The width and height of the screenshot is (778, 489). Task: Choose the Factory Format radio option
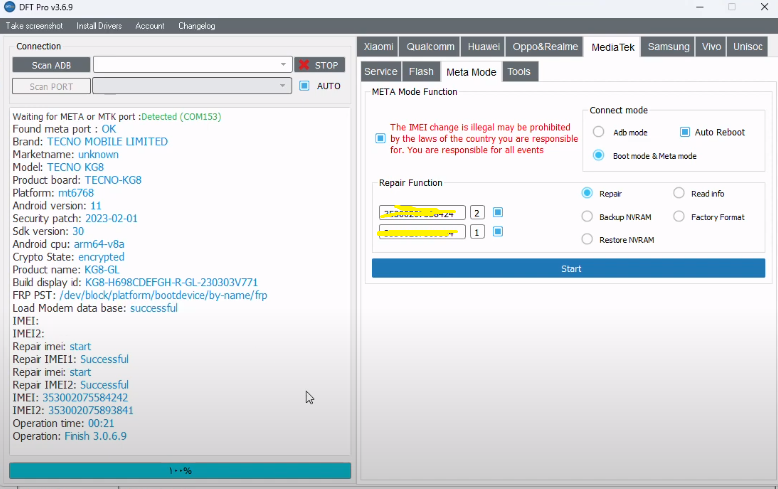[x=679, y=216]
